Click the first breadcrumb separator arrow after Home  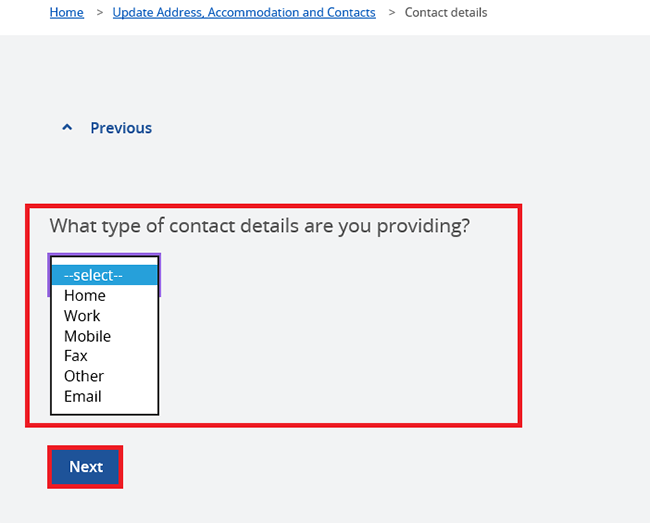[99, 13]
